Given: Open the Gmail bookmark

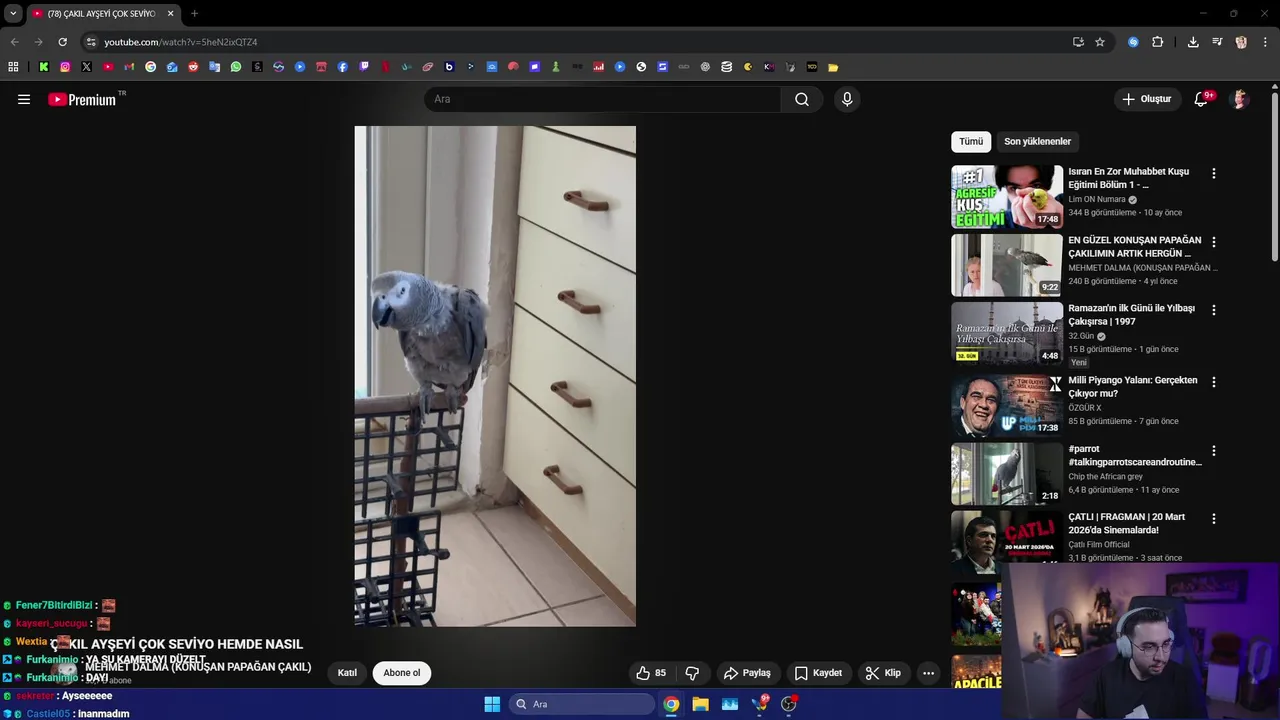Looking at the screenshot, I should click(x=129, y=67).
